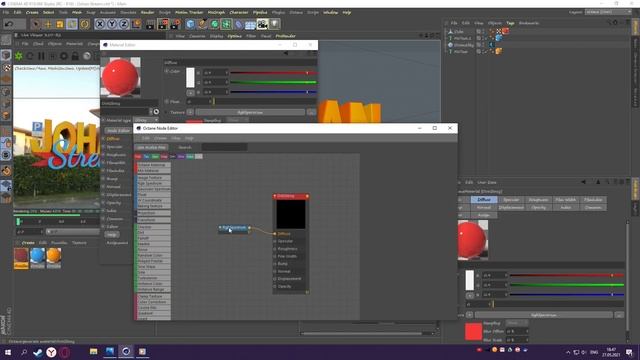
Task: Click the green generator icon in toolbar
Action: click(214, 24)
